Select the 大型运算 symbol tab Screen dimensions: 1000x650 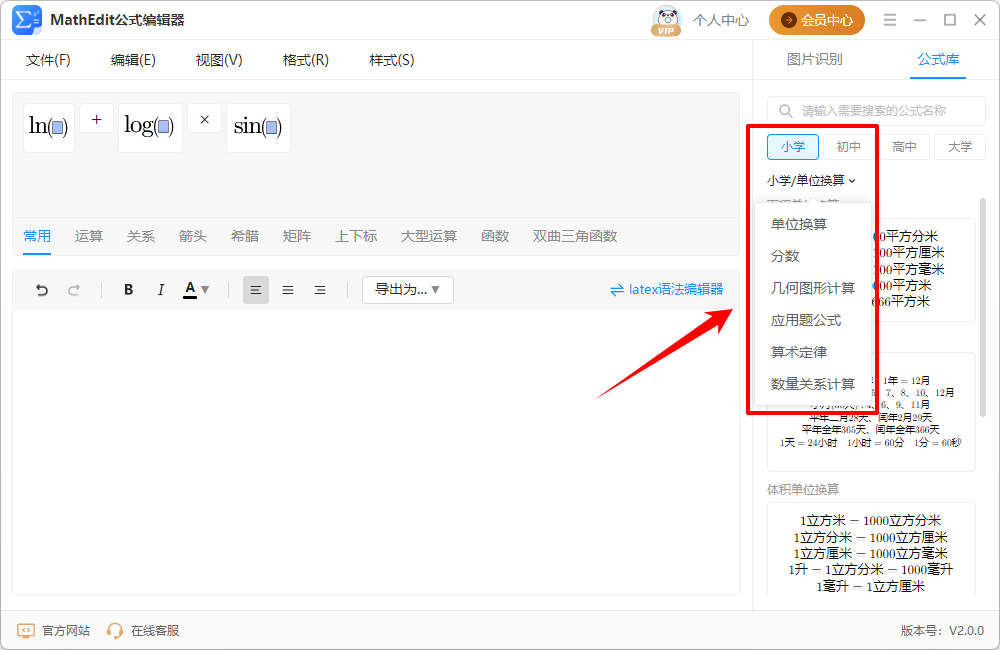pyautogui.click(x=429, y=237)
